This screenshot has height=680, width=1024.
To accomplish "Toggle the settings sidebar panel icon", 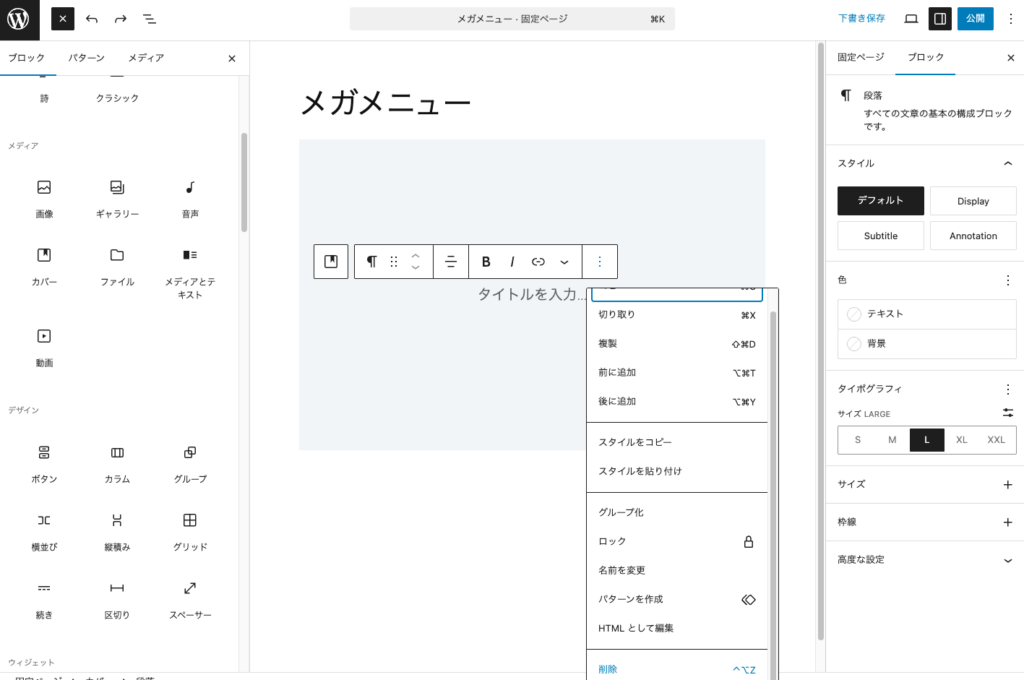I will tap(940, 18).
